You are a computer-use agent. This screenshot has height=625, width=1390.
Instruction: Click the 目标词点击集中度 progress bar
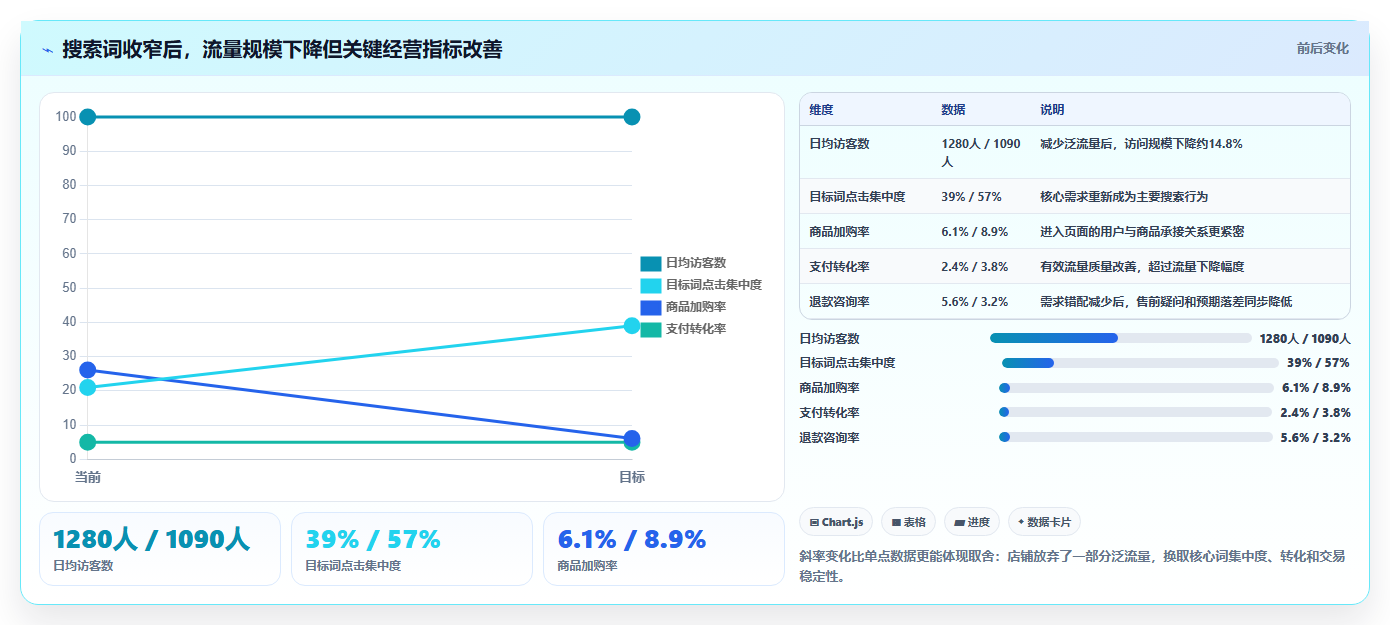(1140, 363)
